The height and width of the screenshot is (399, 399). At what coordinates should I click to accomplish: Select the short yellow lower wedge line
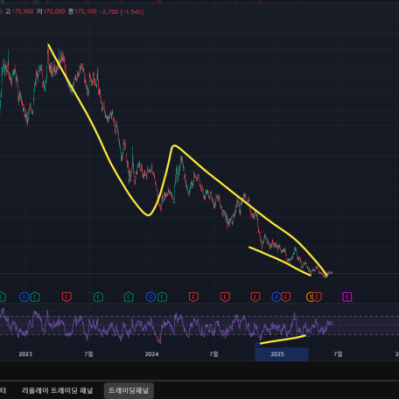coord(280,260)
